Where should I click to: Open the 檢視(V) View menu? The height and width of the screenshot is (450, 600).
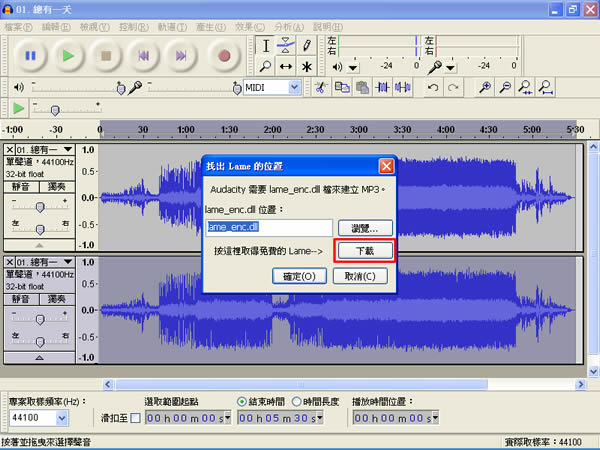pos(95,27)
